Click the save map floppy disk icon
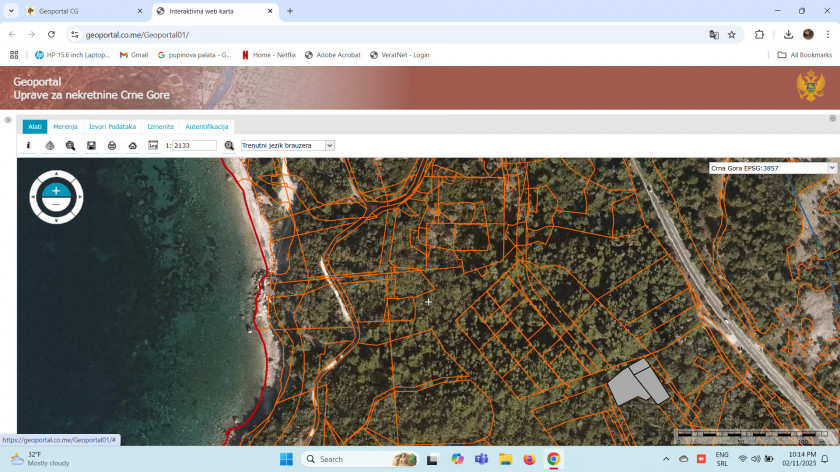840x472 pixels. coord(91,145)
